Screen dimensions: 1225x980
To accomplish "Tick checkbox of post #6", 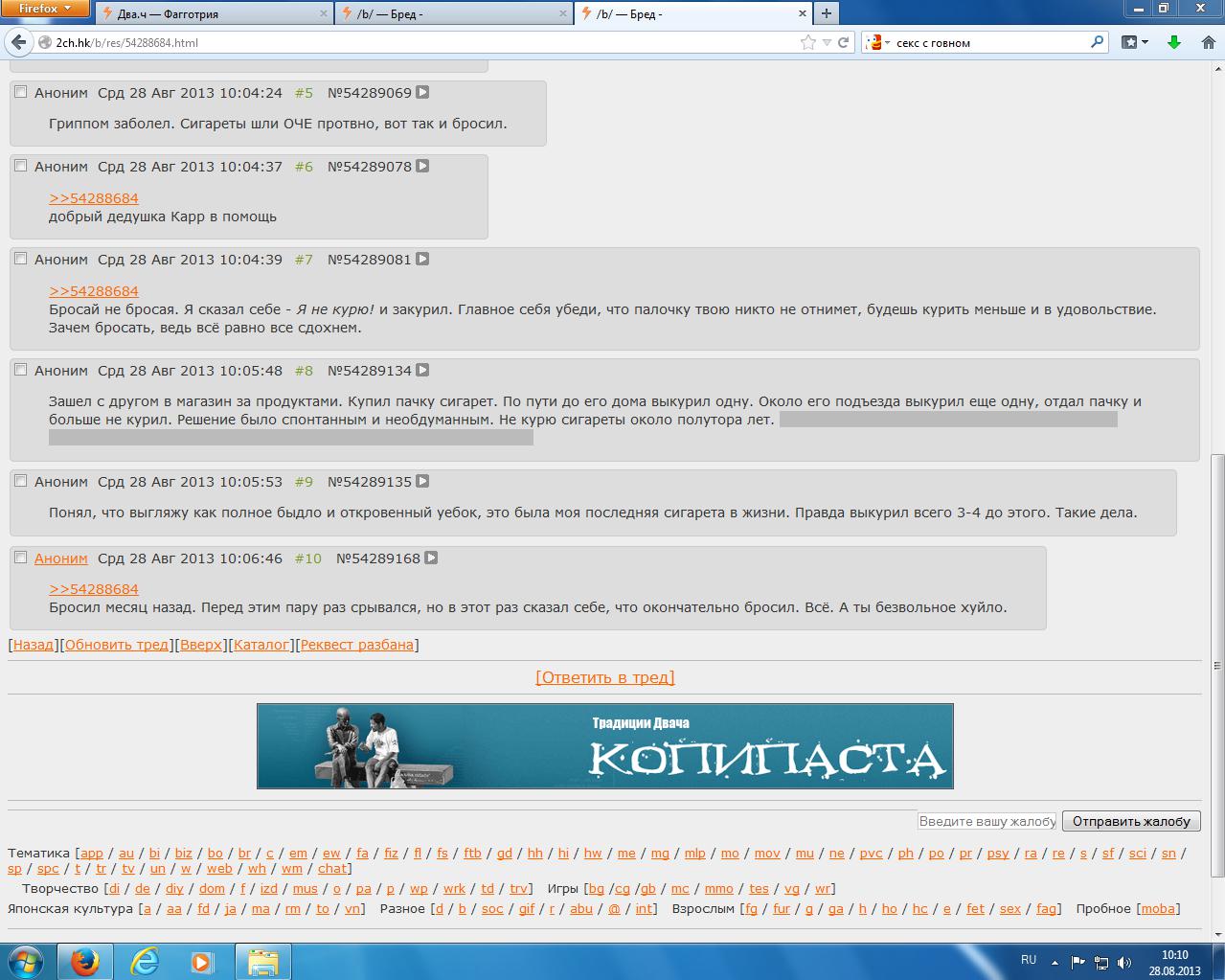I will (20, 166).
